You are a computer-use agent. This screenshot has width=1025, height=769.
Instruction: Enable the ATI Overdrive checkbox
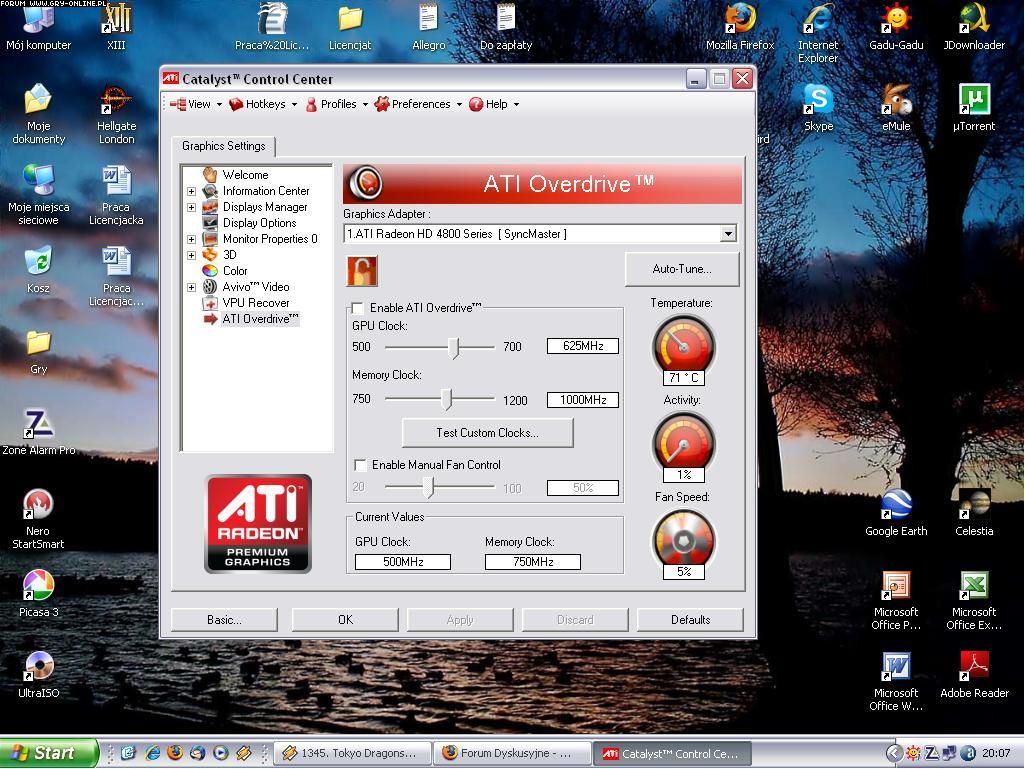[x=358, y=308]
